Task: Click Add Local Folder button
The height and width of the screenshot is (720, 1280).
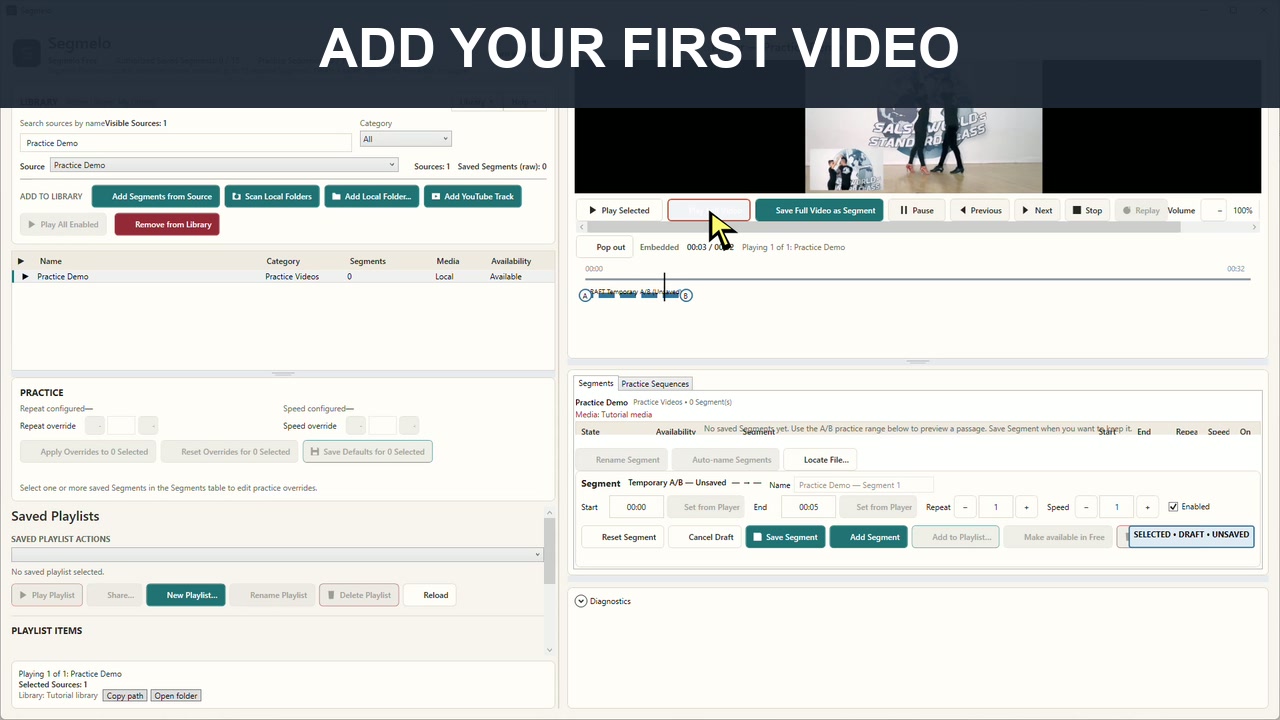Action: (371, 196)
